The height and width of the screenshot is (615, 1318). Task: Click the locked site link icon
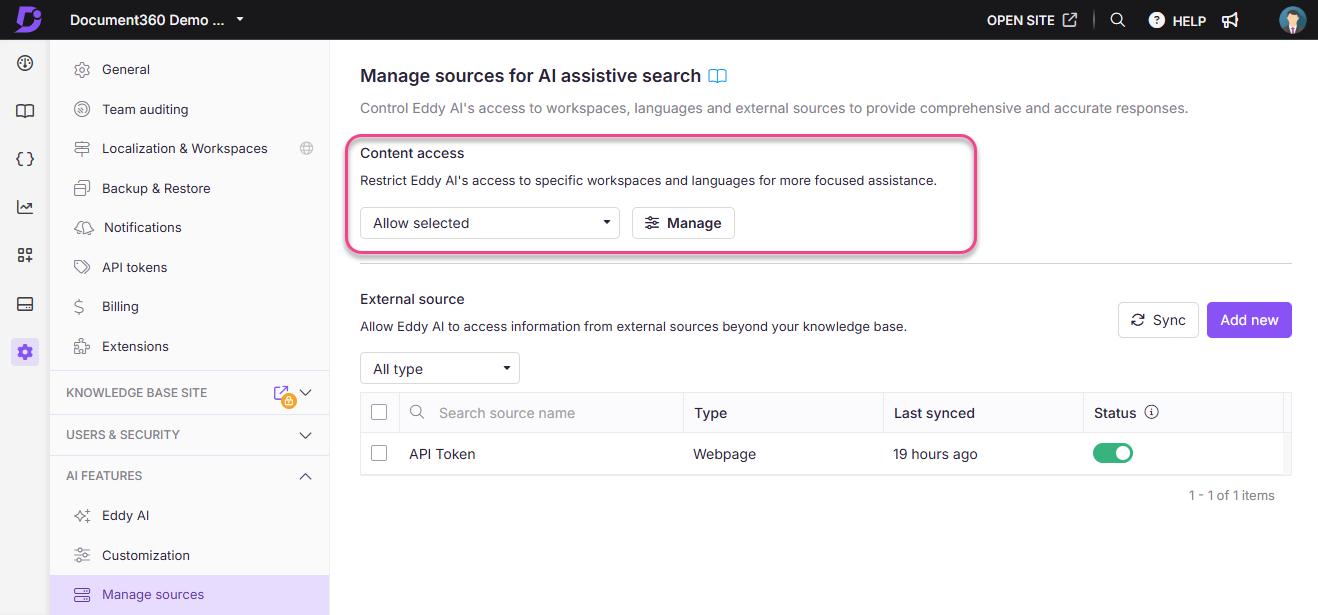pyautogui.click(x=283, y=395)
